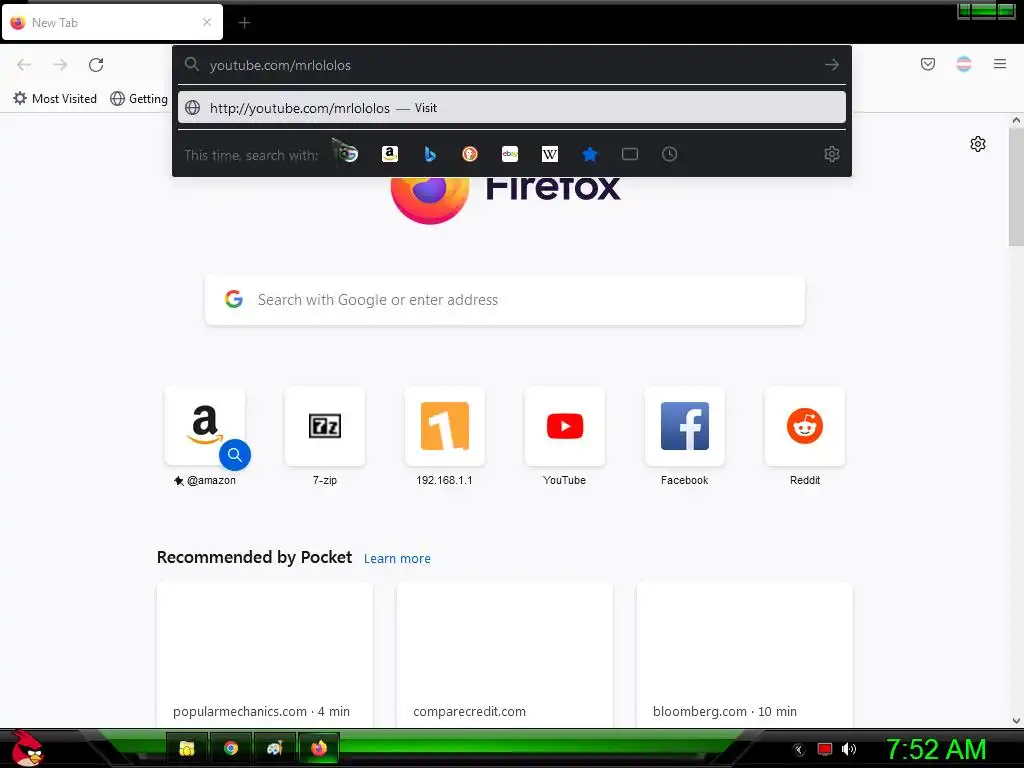Viewport: 1024px width, 768px height.
Task: Click the scrollbar down arrow
Action: coord(1016,720)
